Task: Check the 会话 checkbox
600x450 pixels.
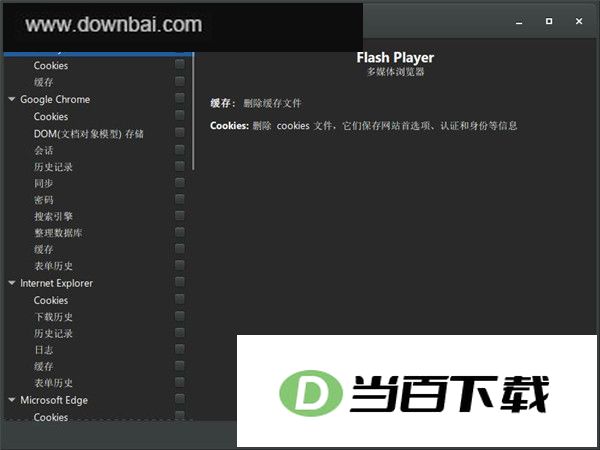Action: pos(179,149)
